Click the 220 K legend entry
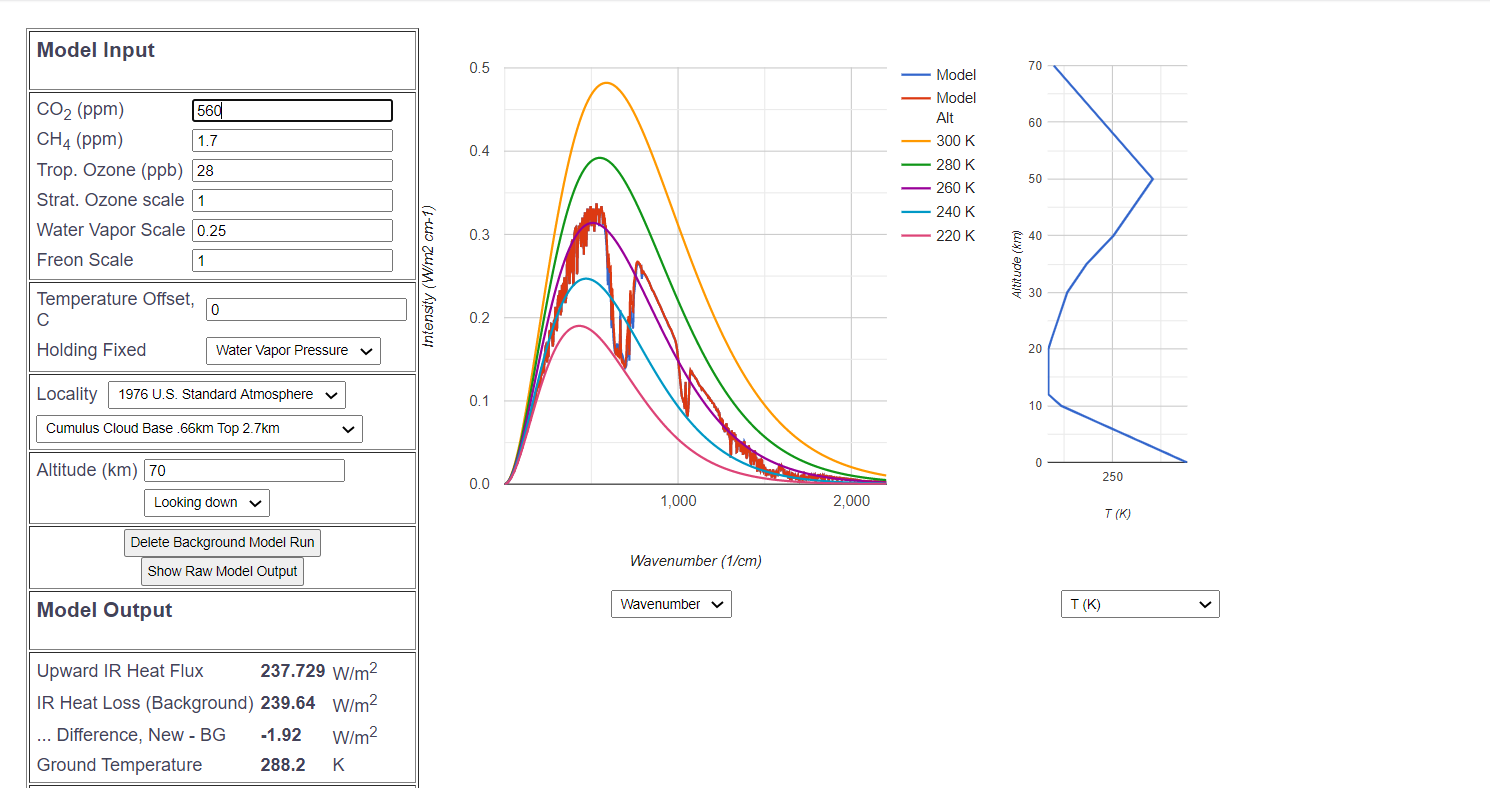This screenshot has width=1490, height=788. click(955, 236)
